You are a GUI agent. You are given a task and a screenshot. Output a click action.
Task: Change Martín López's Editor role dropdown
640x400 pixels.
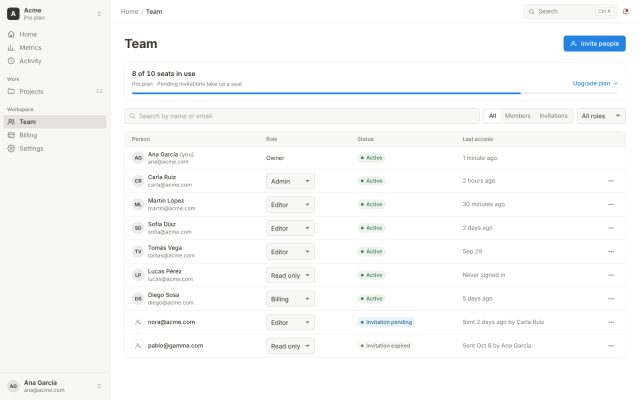pos(290,205)
